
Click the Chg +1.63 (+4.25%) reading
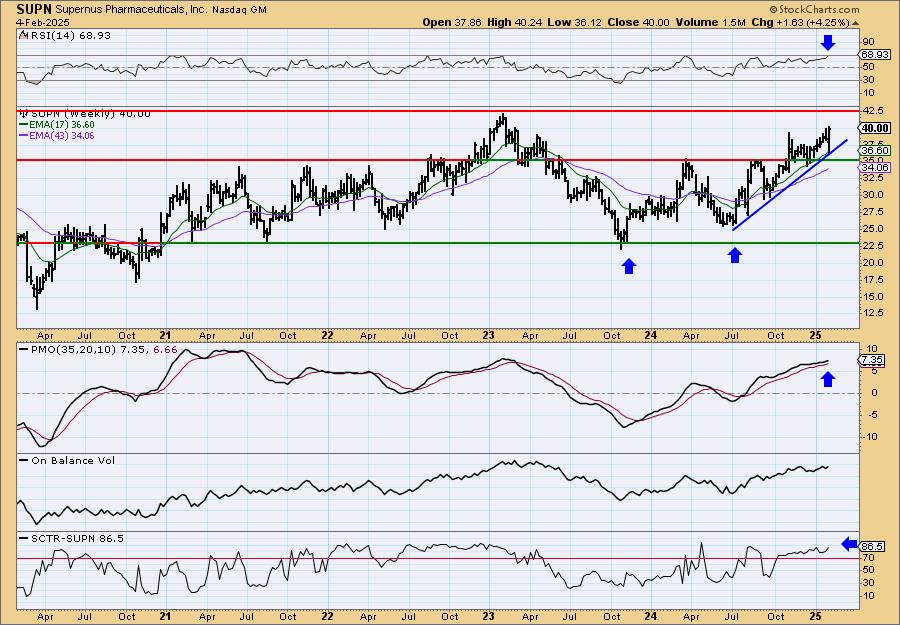pyautogui.click(x=800, y=22)
